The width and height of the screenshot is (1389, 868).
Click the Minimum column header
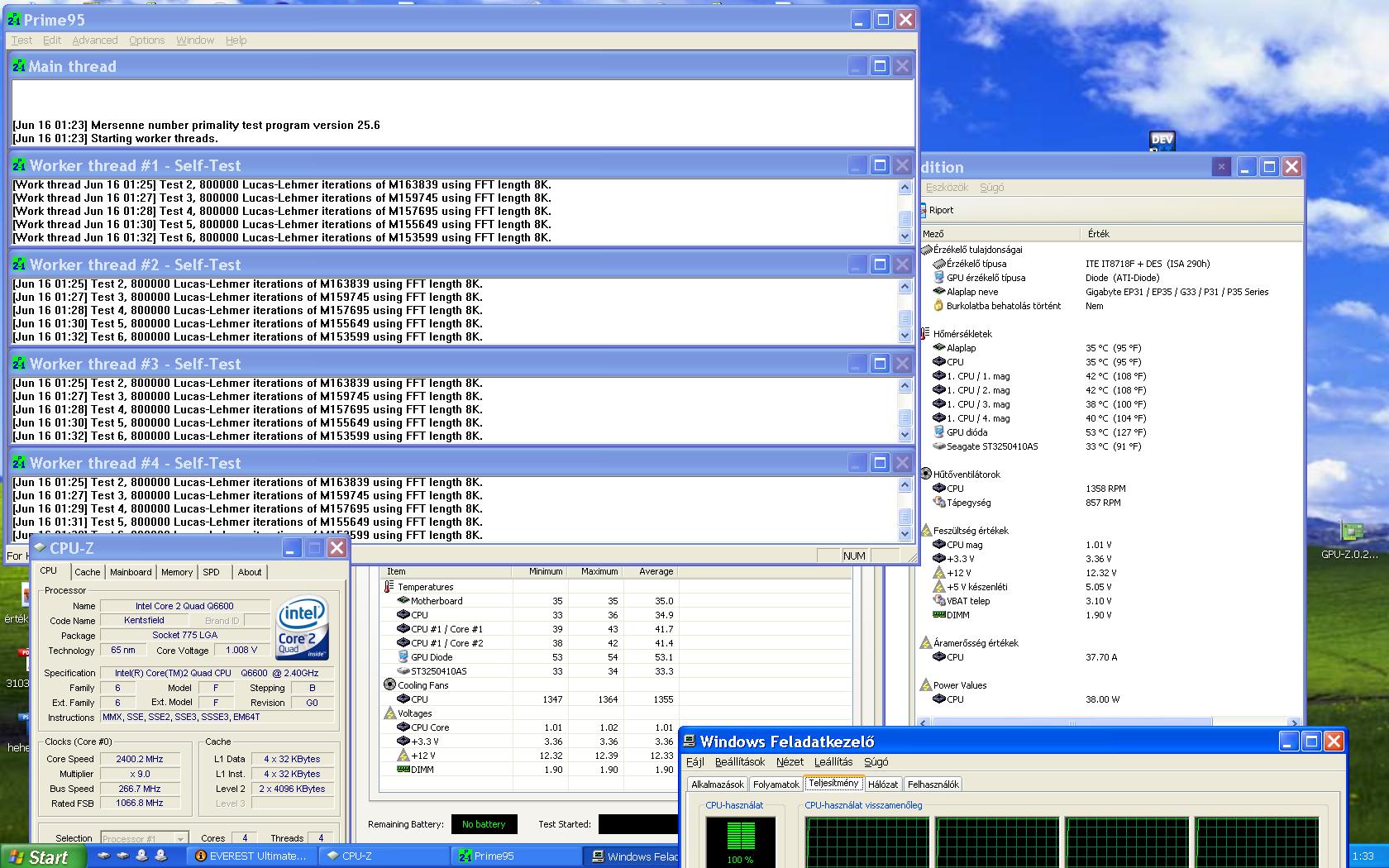(540, 571)
